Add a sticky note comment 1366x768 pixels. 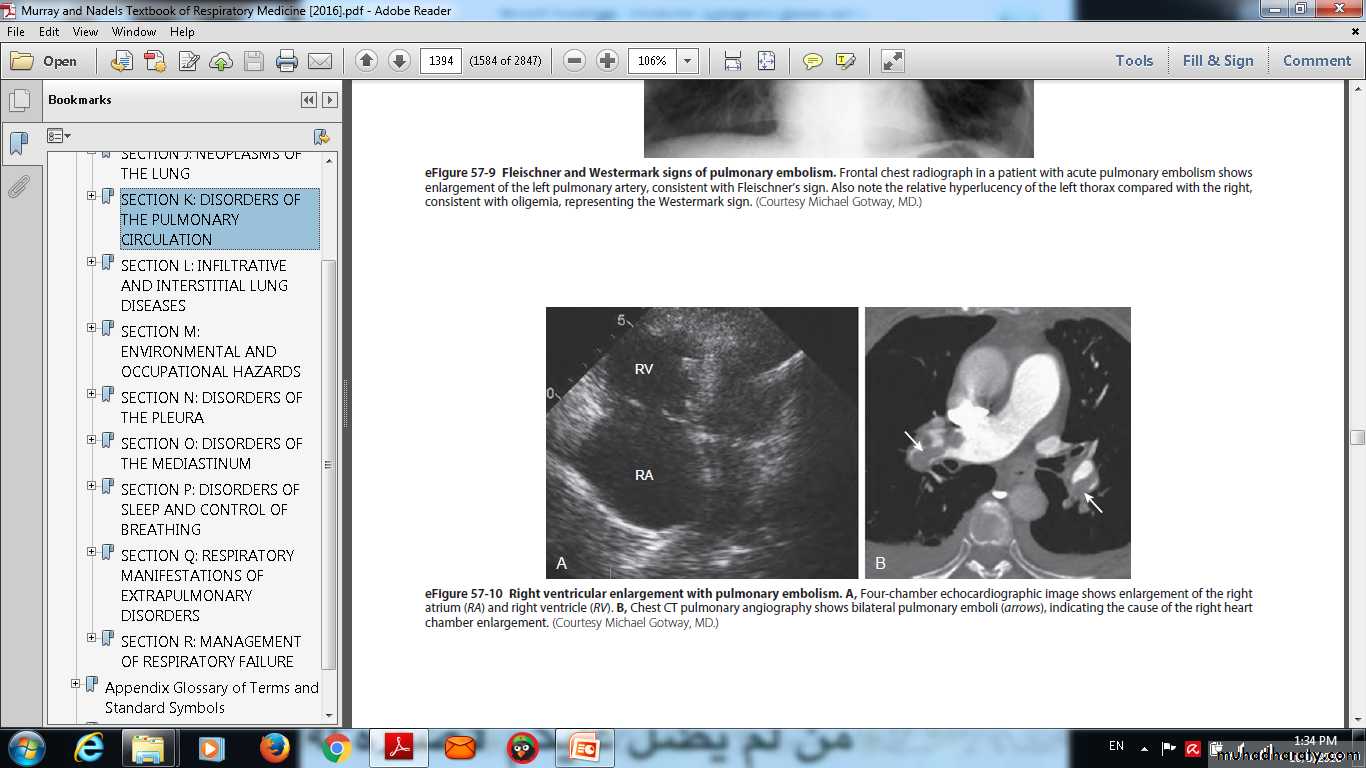pyautogui.click(x=813, y=61)
